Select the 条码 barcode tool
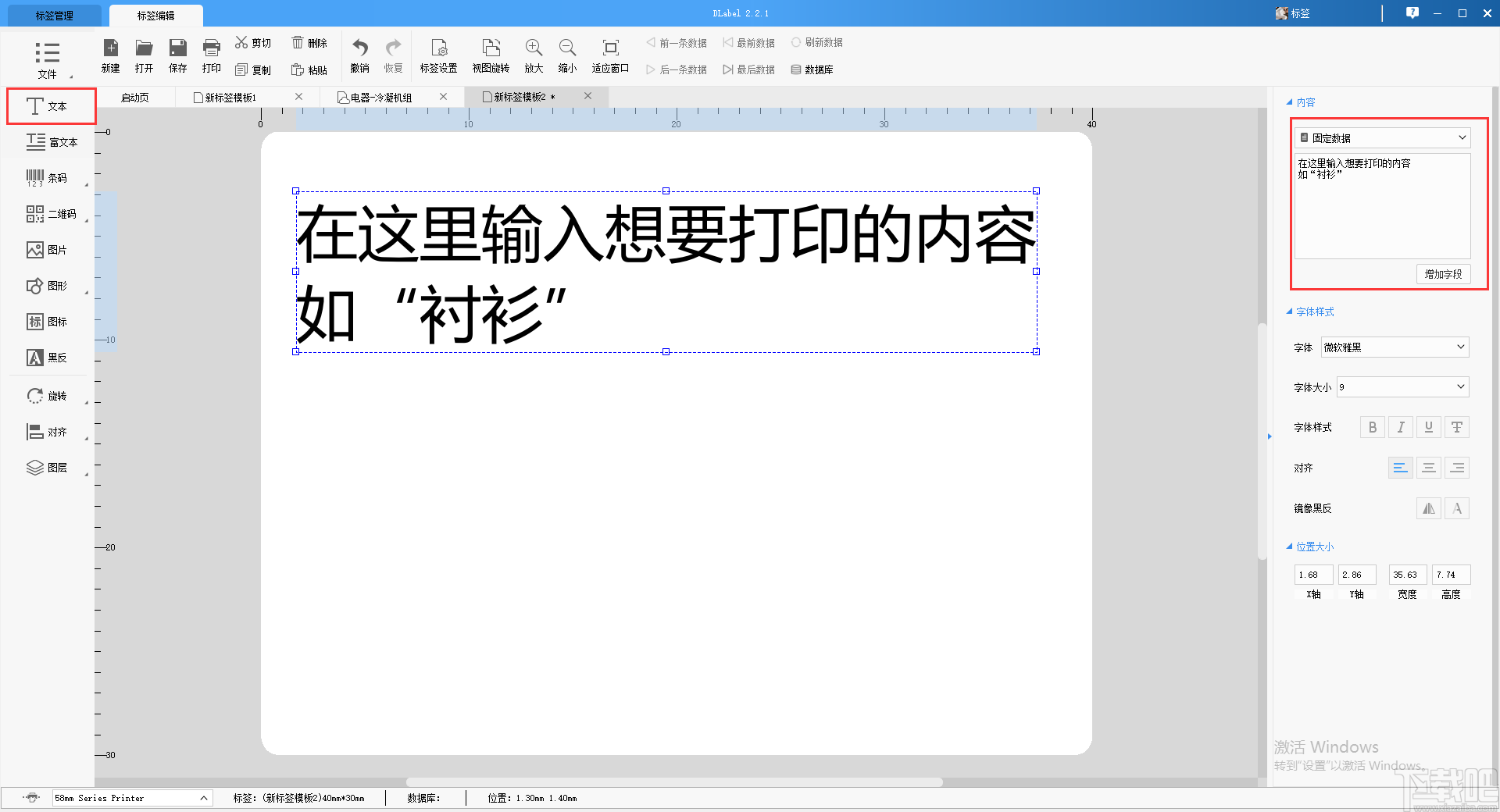Viewport: 1500px width, 812px height. pos(47,178)
